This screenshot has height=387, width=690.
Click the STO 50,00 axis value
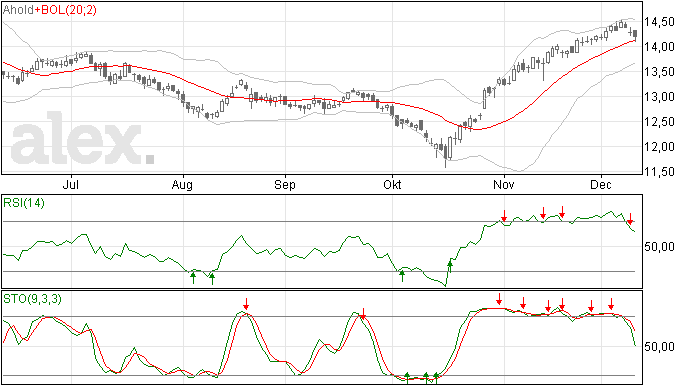pyautogui.click(x=659, y=347)
